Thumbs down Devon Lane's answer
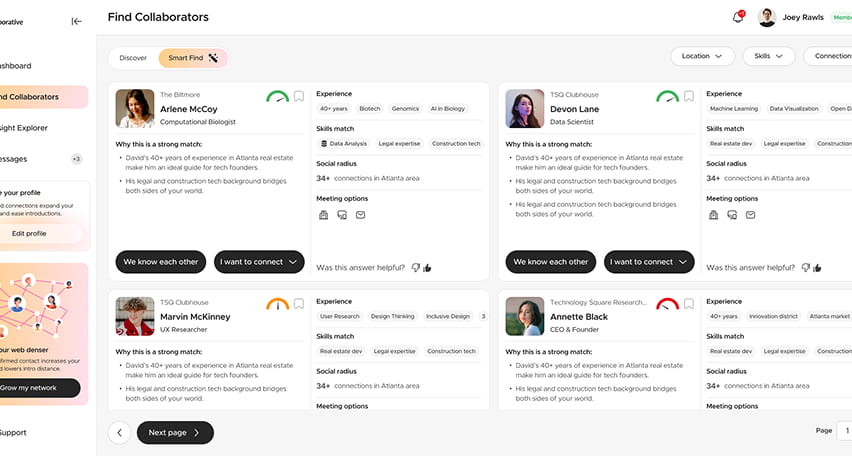This screenshot has width=852, height=456. (806, 267)
